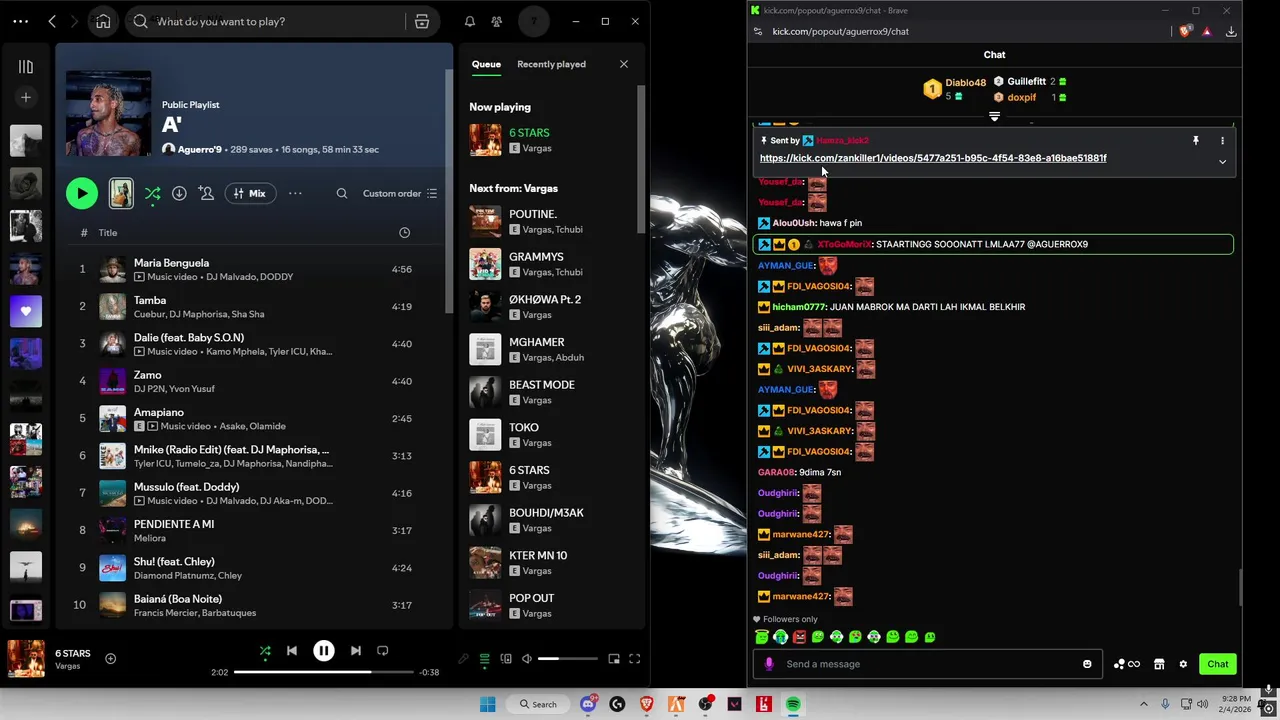Skip to next track in Spotify
The height and width of the screenshot is (720, 1280).
pos(356,651)
